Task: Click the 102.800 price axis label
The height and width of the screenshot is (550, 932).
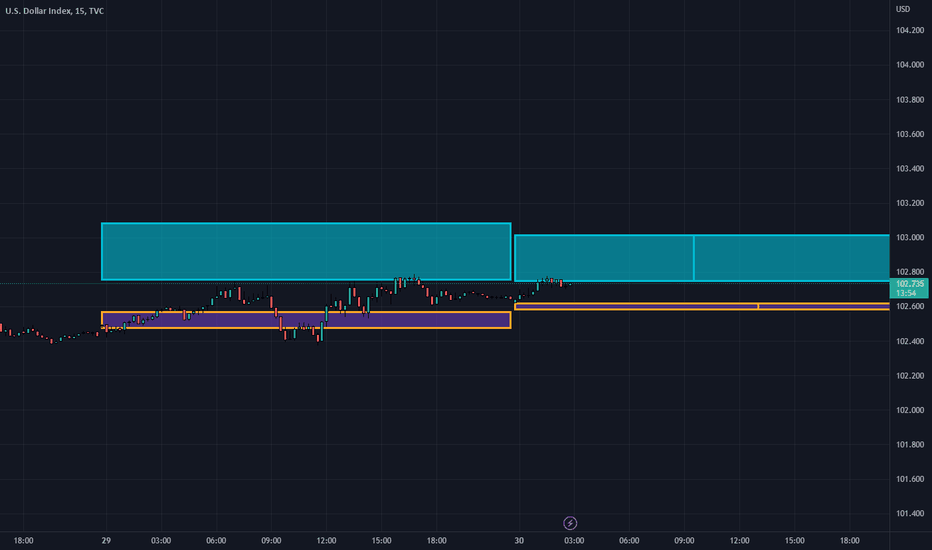Action: [910, 272]
